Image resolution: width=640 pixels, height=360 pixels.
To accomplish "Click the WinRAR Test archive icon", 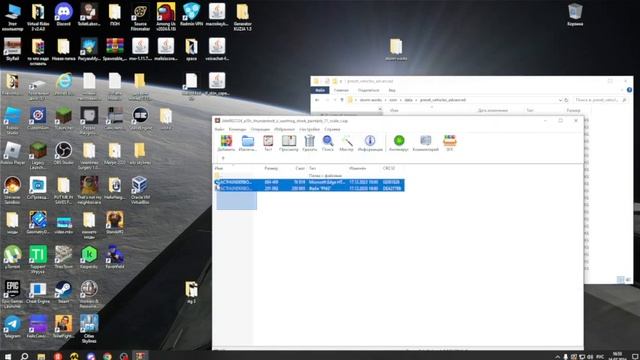I will point(268,143).
